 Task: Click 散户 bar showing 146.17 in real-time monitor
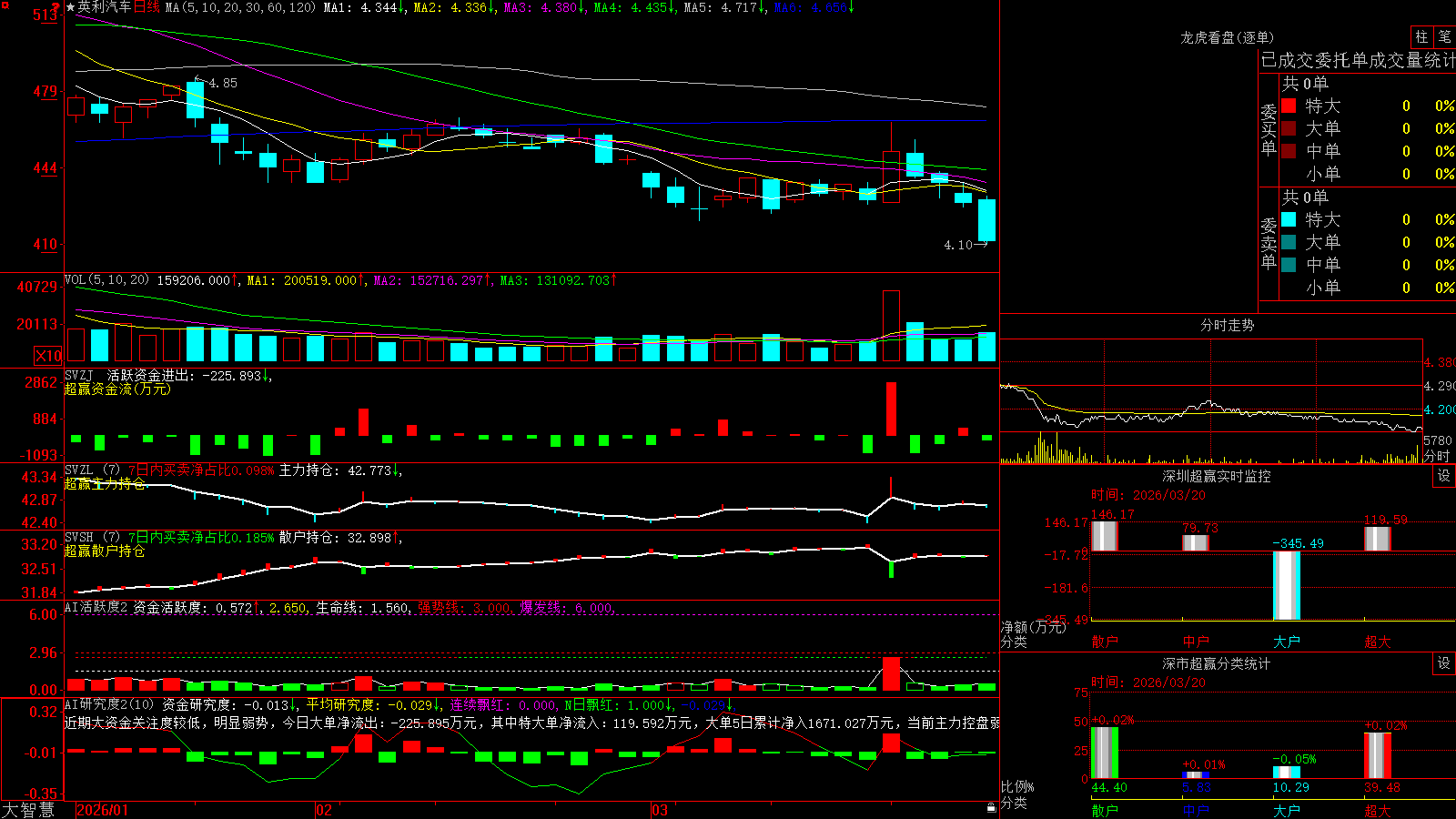(1105, 536)
